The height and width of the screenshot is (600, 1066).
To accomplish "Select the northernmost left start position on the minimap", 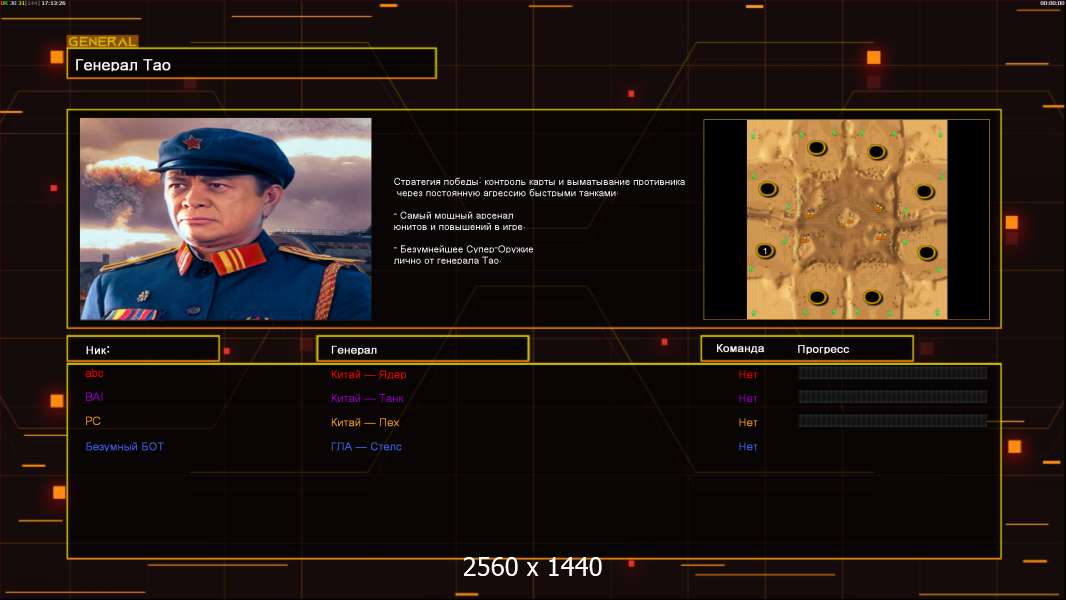I will click(816, 148).
